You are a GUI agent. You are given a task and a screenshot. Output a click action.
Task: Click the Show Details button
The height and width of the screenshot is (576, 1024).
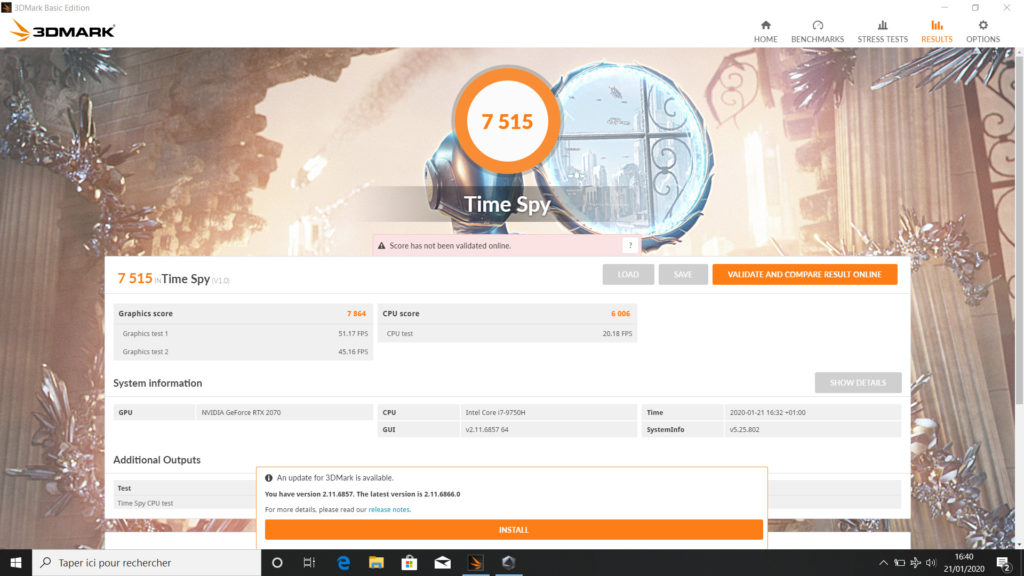[x=857, y=383]
